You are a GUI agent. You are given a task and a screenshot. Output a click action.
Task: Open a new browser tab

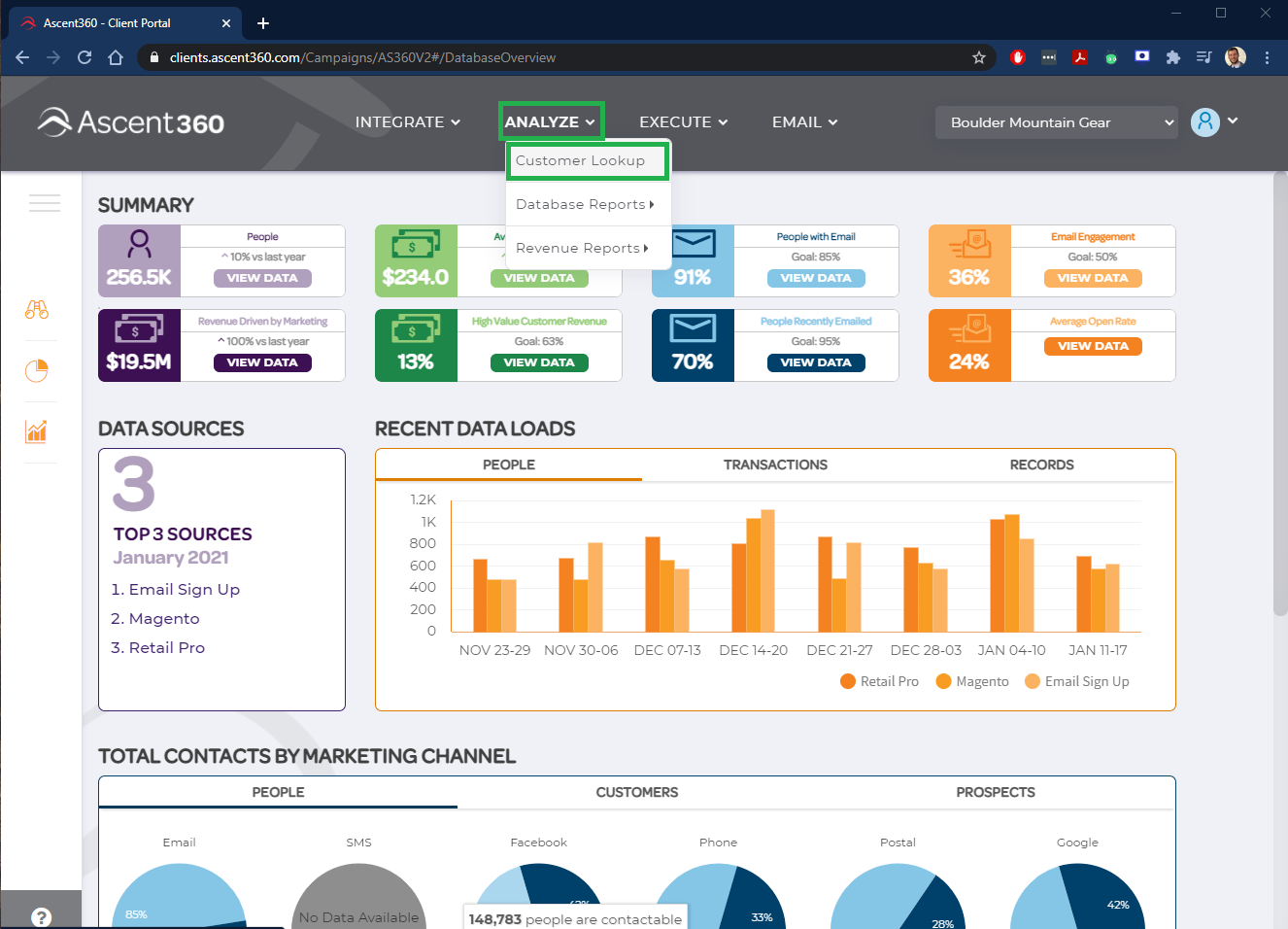pyautogui.click(x=263, y=23)
